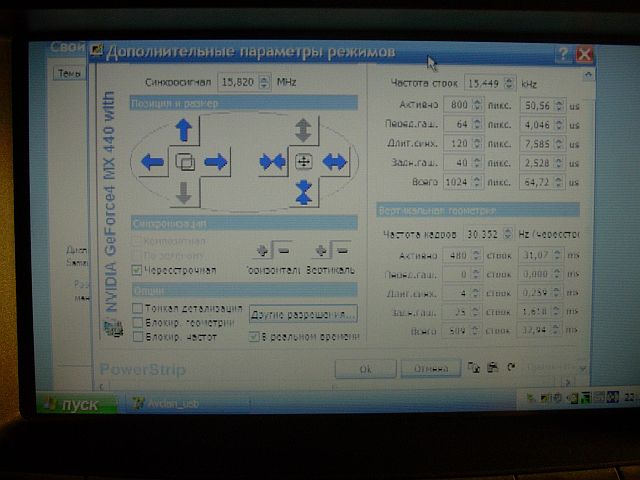Viewport: 640px width, 480px height.
Task: Click the horizontal stretch size arrows
Action: pyautogui.click(x=336, y=161)
